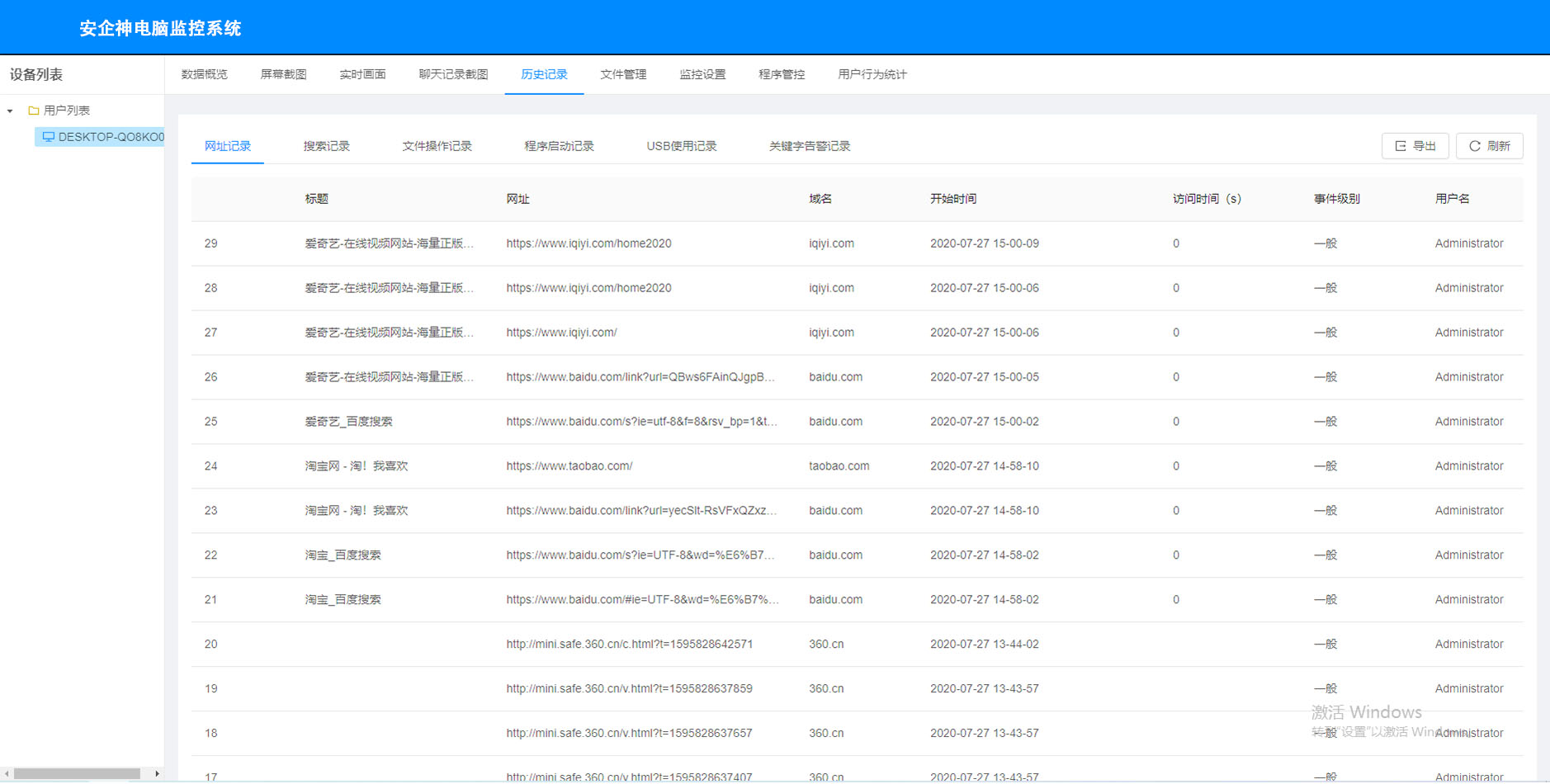Click title 淘宝_百度搜索 in row 22
The image size is (1550, 784).
[x=343, y=555]
